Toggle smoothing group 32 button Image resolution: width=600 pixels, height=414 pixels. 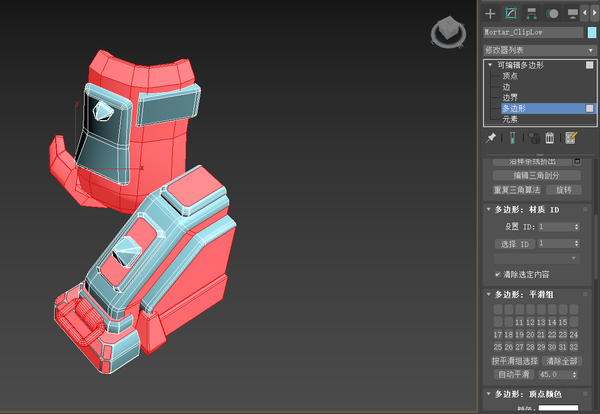[573, 347]
